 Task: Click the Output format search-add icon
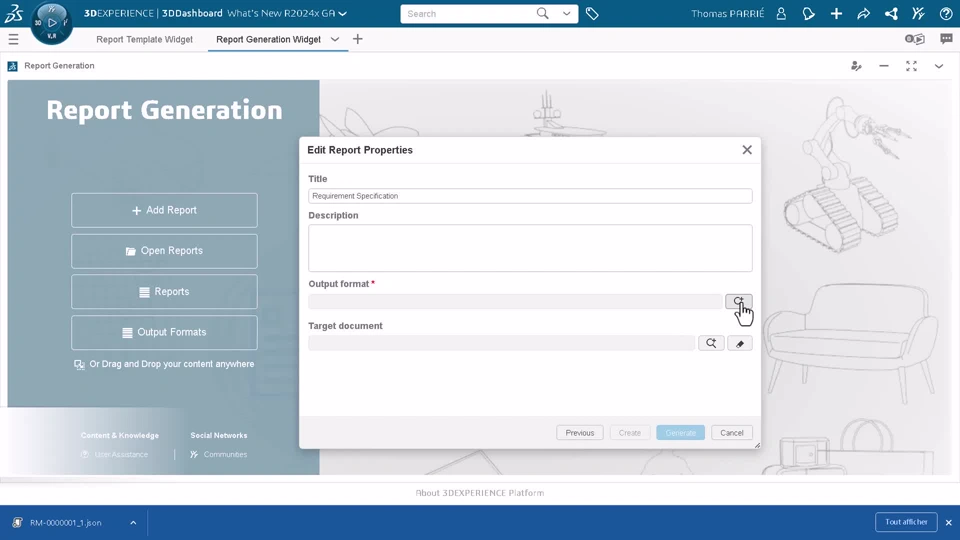[x=738, y=301]
